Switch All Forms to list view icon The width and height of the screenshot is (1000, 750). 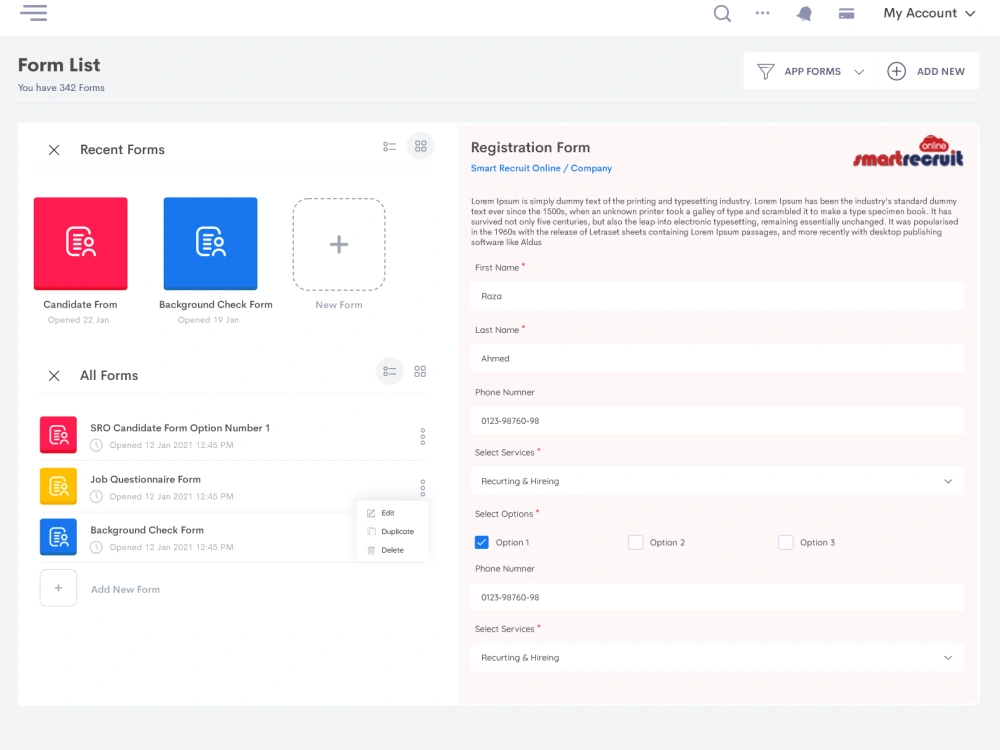click(389, 371)
